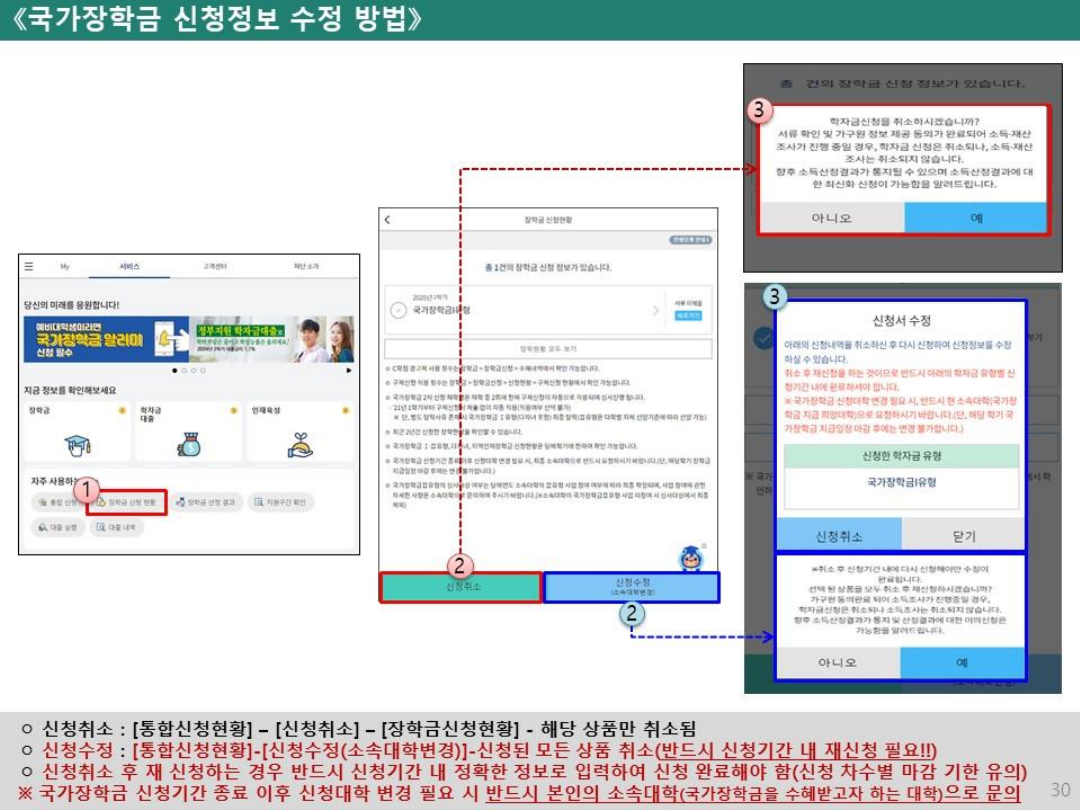Go to the 재단 소개 tab
1080x810 pixels.
[306, 266]
